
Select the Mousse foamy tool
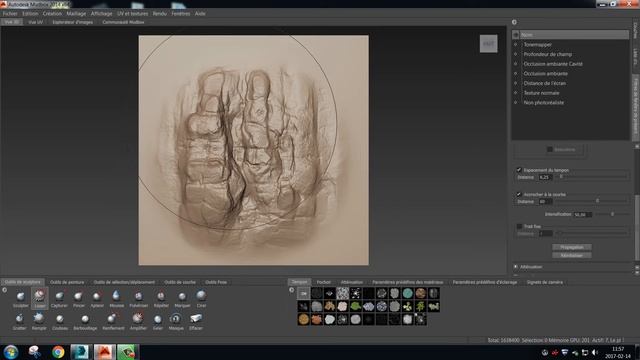(116, 299)
